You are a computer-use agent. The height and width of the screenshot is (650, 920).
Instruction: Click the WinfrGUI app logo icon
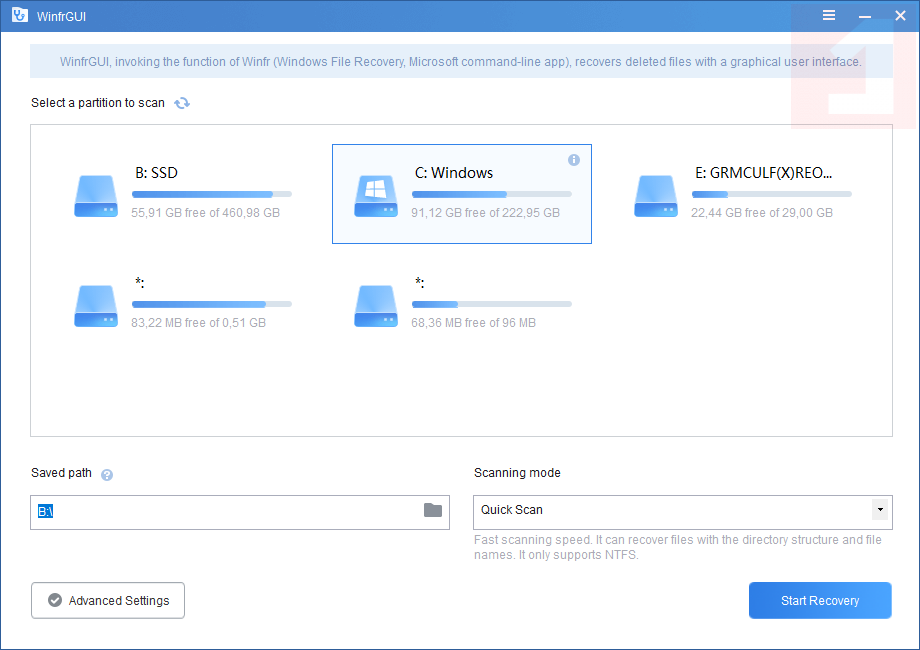[x=20, y=15]
